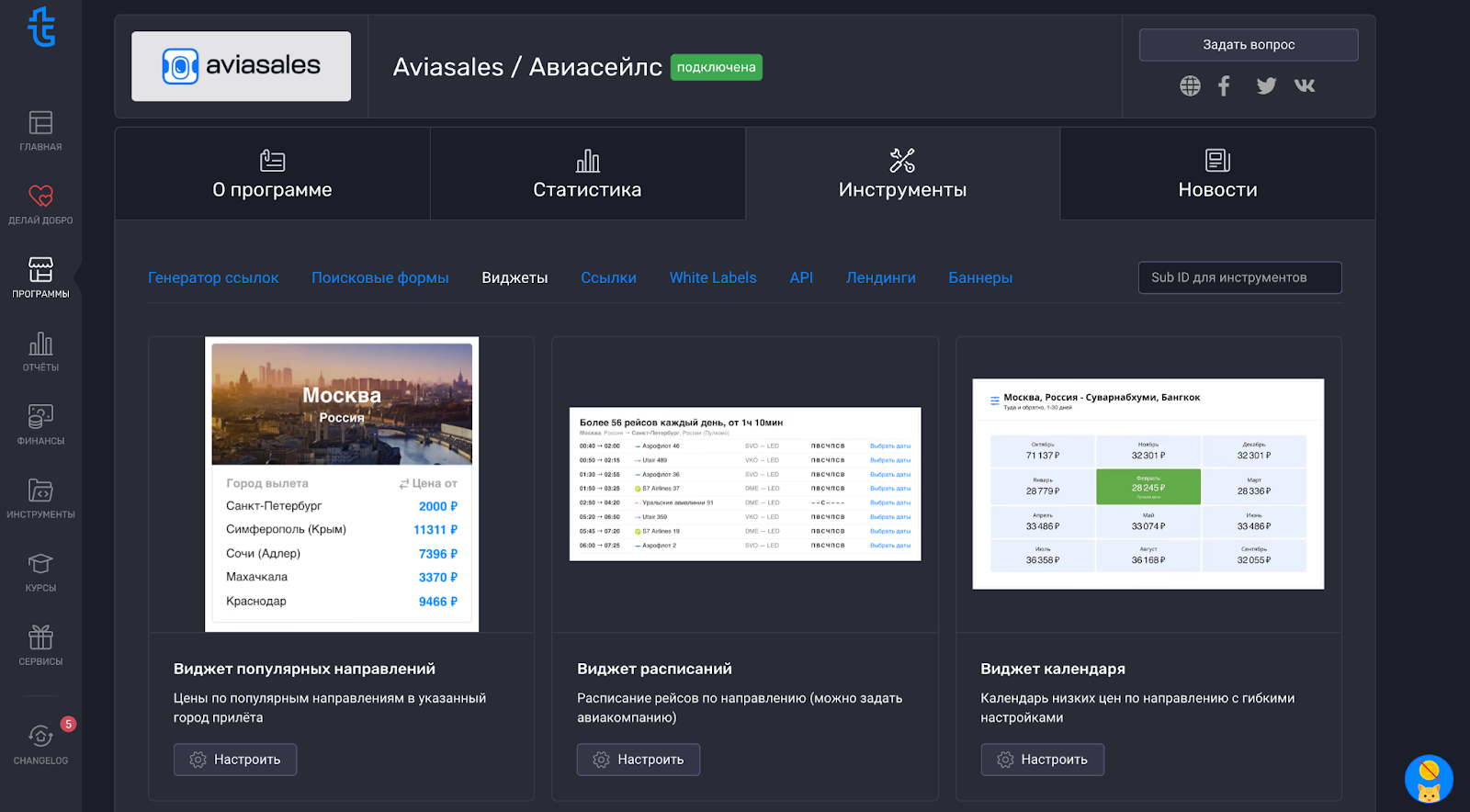The image size is (1470, 812).
Task: Click the Делай добро heart icon
Action: click(x=40, y=204)
